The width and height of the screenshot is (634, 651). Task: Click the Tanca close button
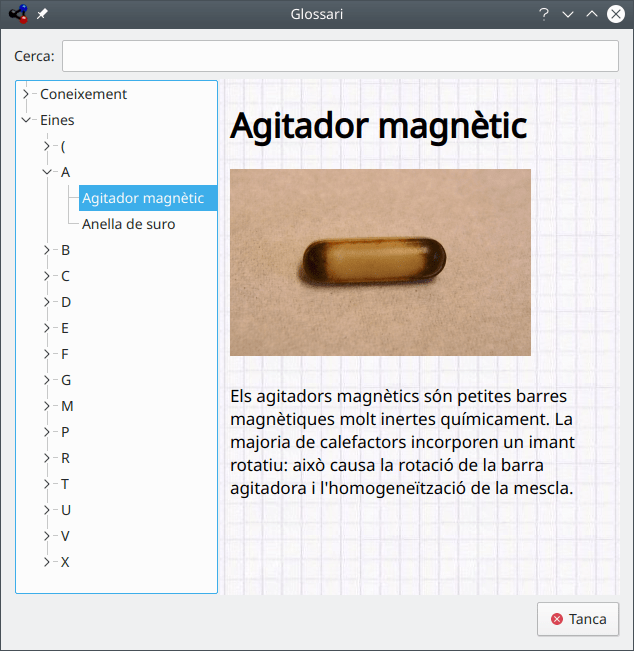[x=578, y=619]
